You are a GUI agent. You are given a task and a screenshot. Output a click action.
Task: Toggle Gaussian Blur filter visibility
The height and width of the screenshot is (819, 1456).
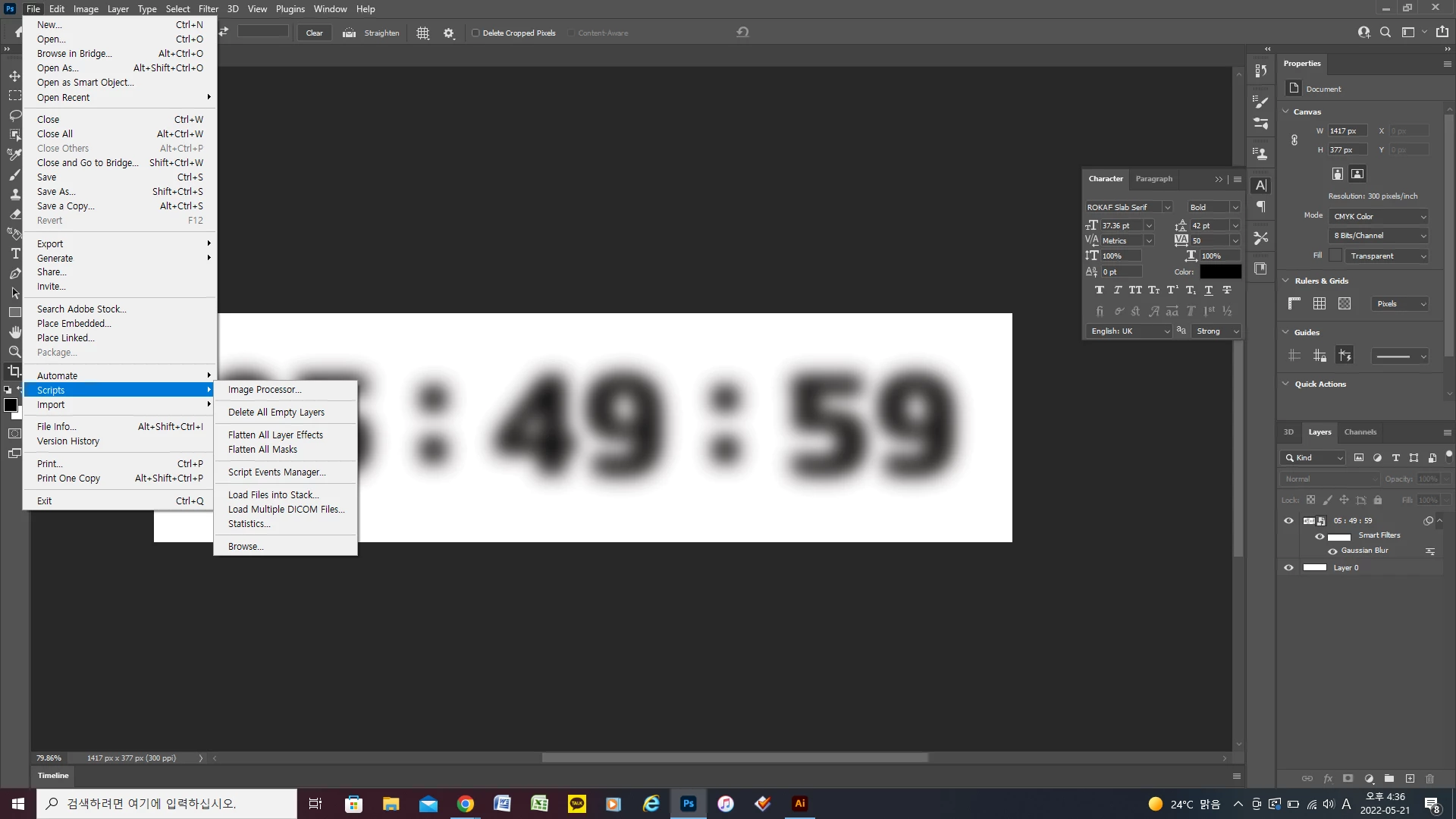[1332, 551]
